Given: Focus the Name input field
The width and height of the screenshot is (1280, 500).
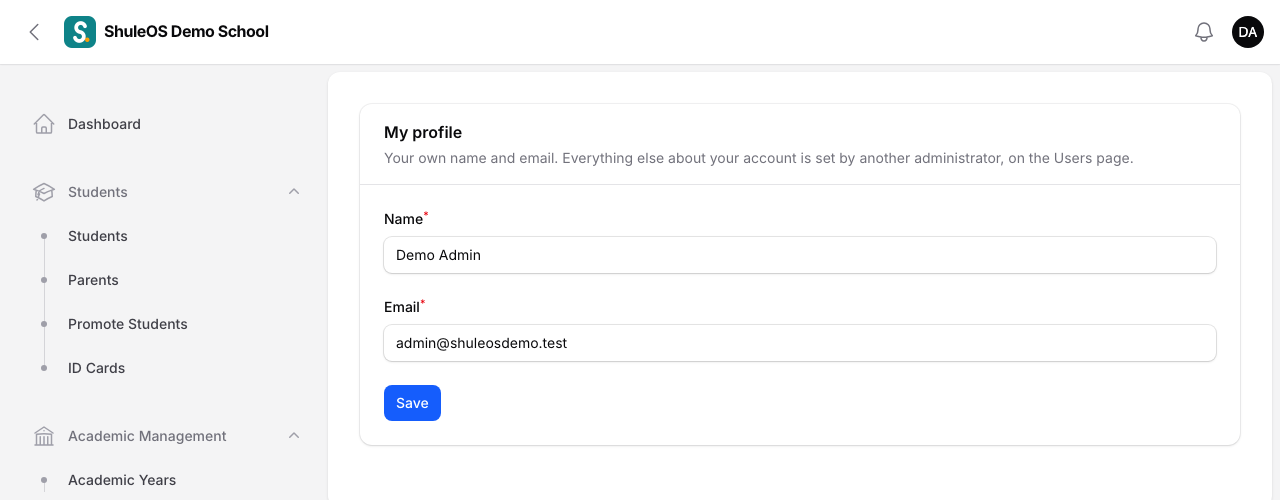Looking at the screenshot, I should point(800,255).
